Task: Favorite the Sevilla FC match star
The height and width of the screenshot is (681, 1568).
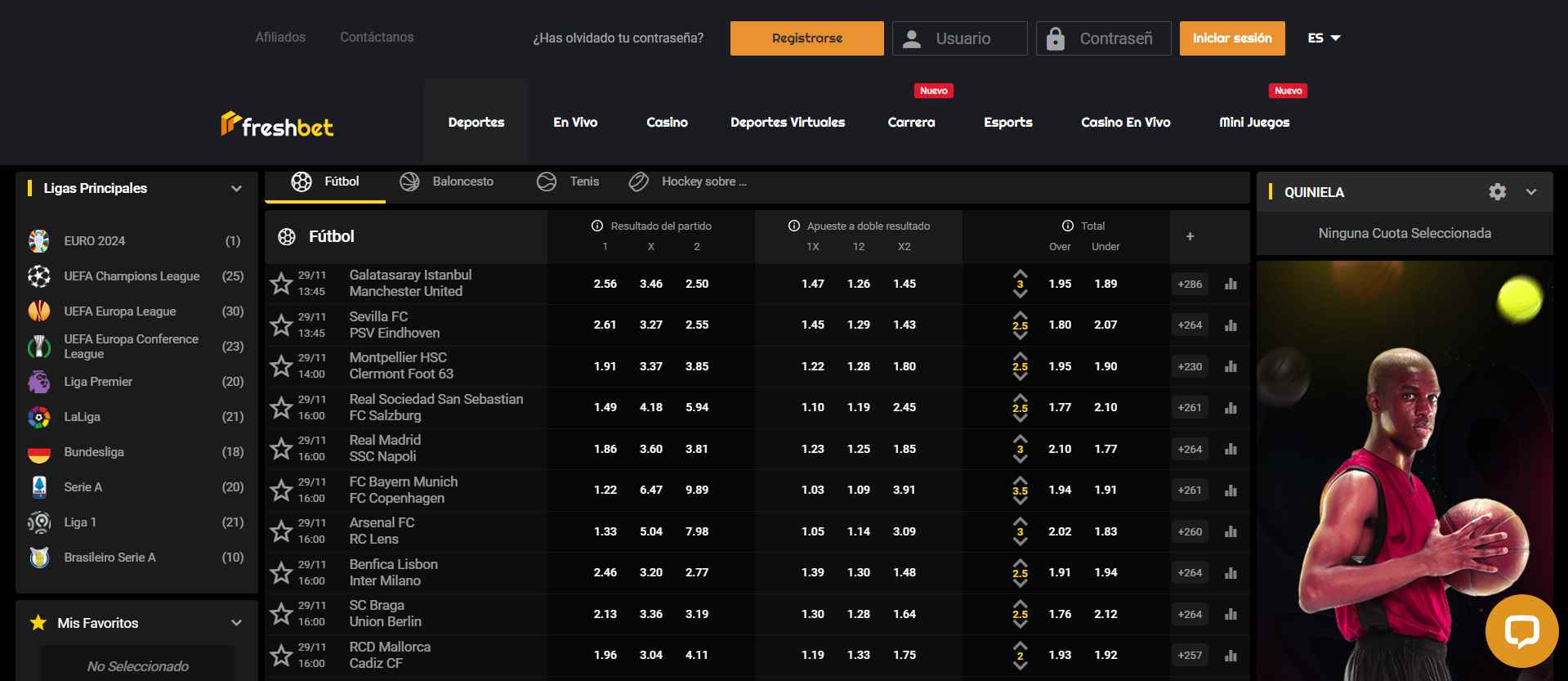Action: click(x=281, y=325)
